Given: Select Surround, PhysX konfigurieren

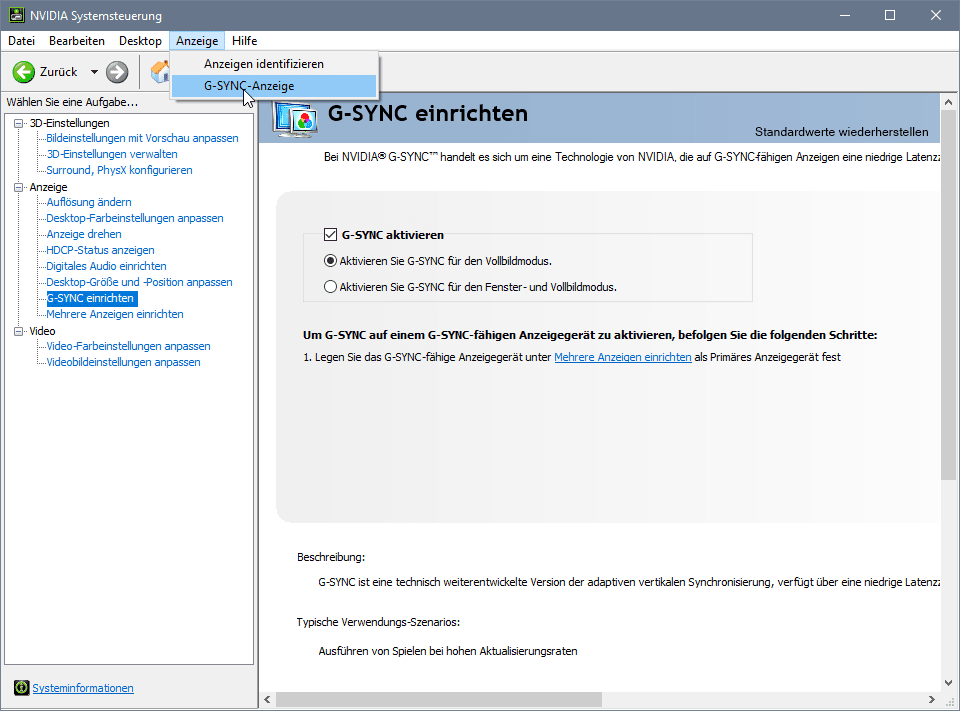Looking at the screenshot, I should [119, 170].
